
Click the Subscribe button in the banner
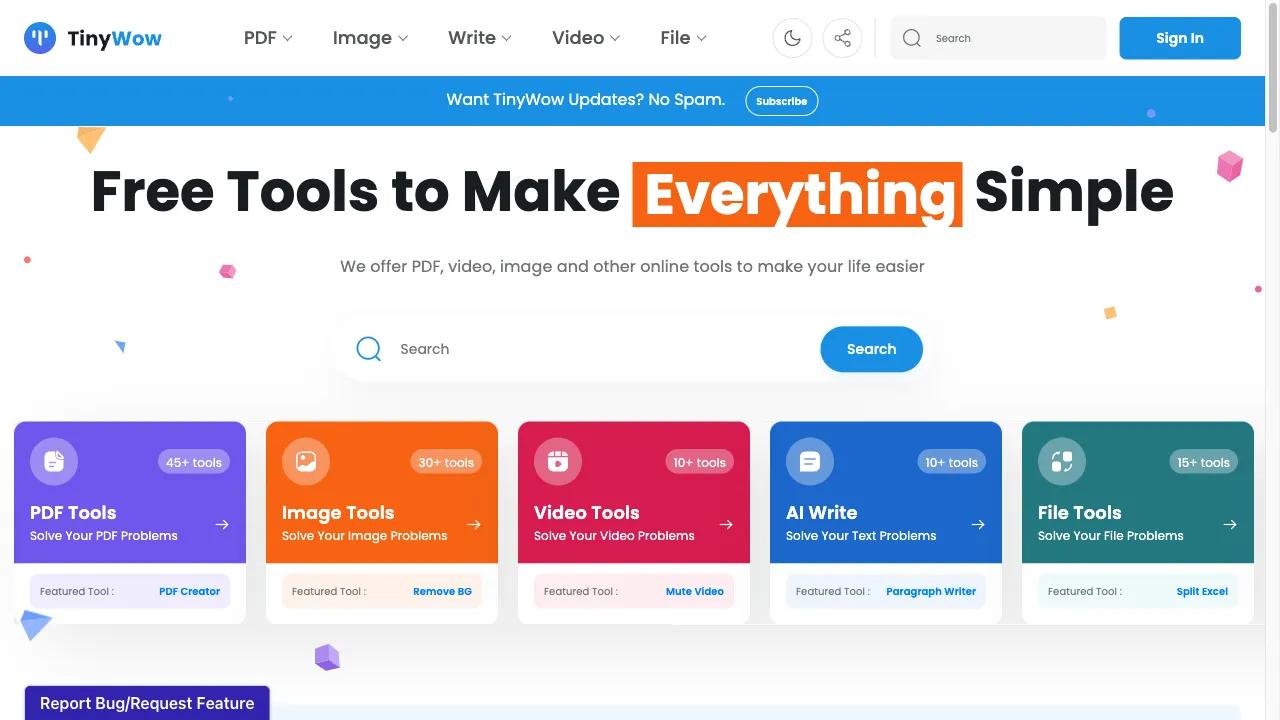point(782,101)
